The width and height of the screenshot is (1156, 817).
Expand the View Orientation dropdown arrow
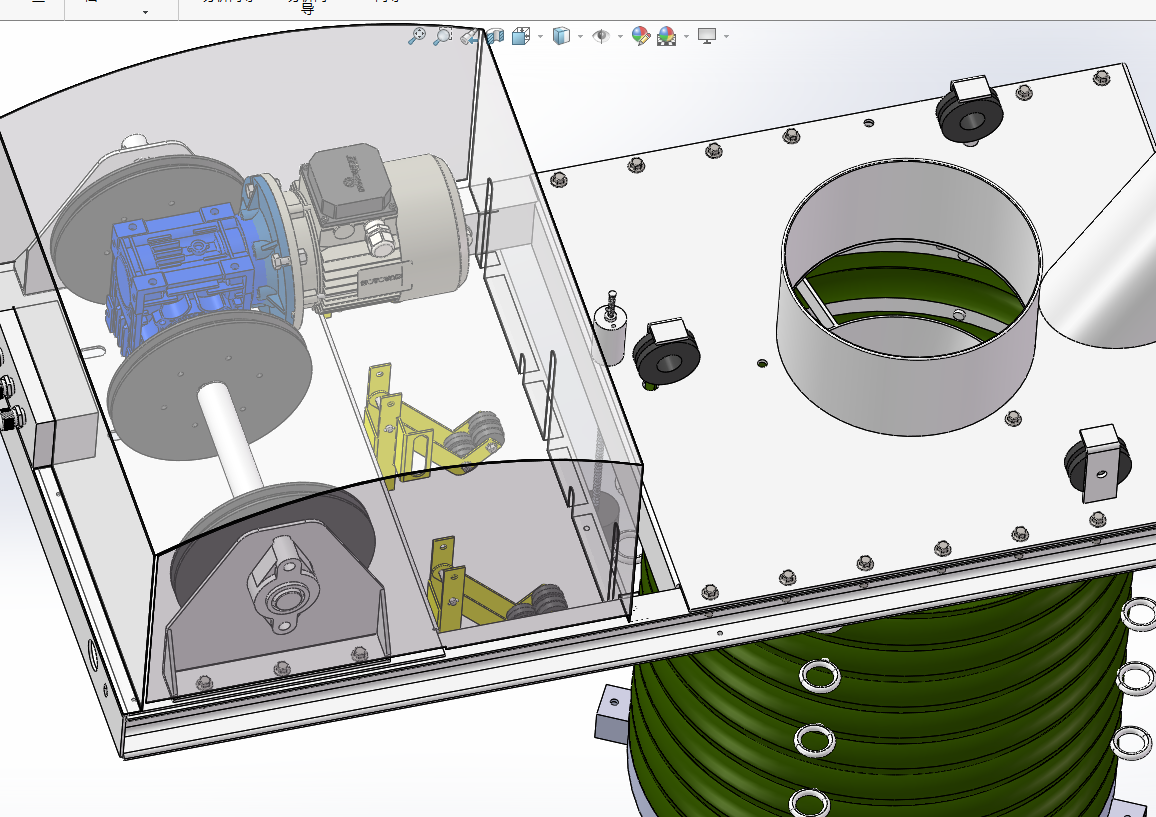click(540, 36)
